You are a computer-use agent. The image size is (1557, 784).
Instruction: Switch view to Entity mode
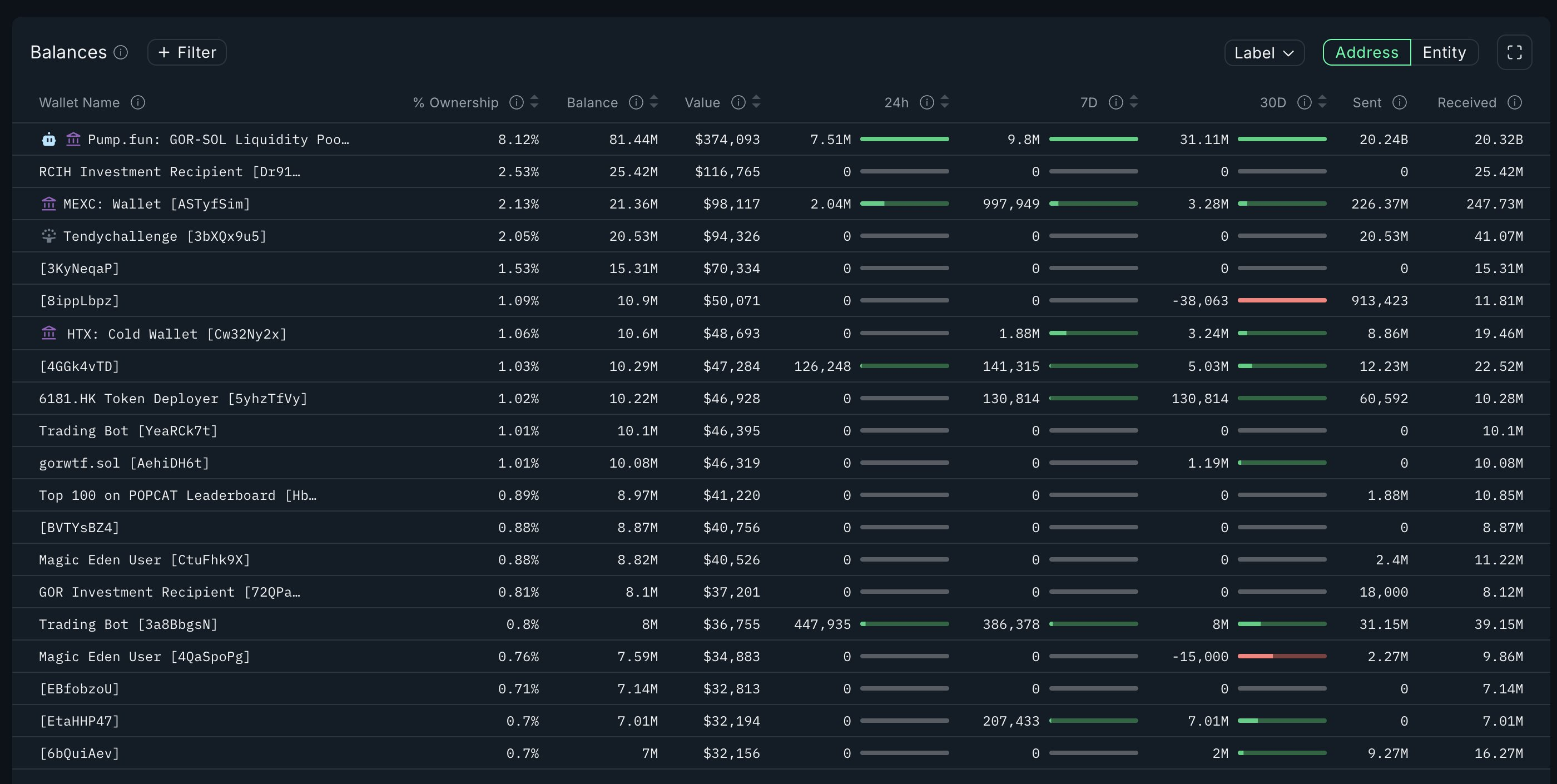[x=1444, y=53]
